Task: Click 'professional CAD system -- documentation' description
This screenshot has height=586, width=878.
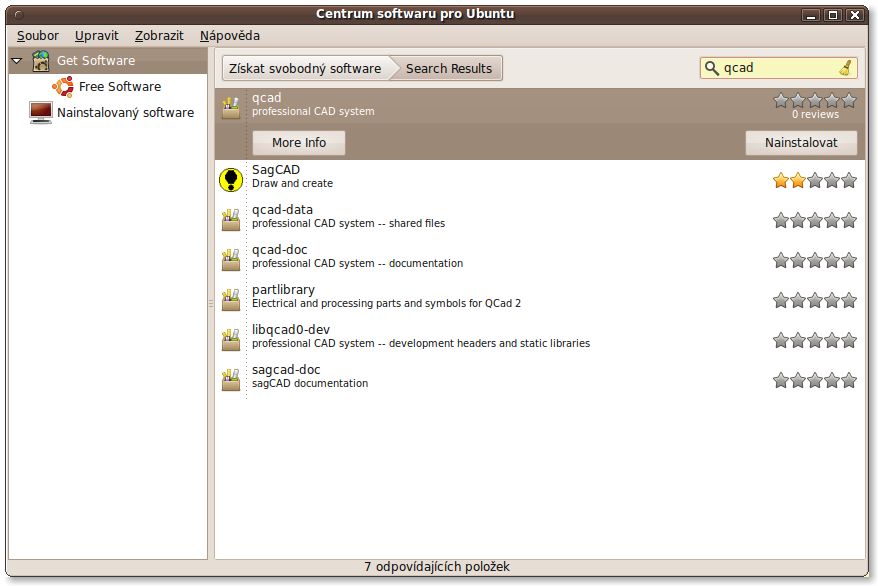Action: coord(357,264)
